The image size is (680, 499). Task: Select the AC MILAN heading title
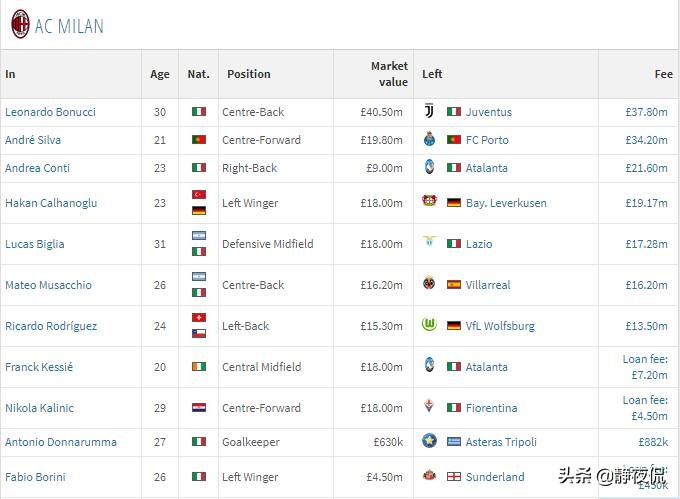69,26
